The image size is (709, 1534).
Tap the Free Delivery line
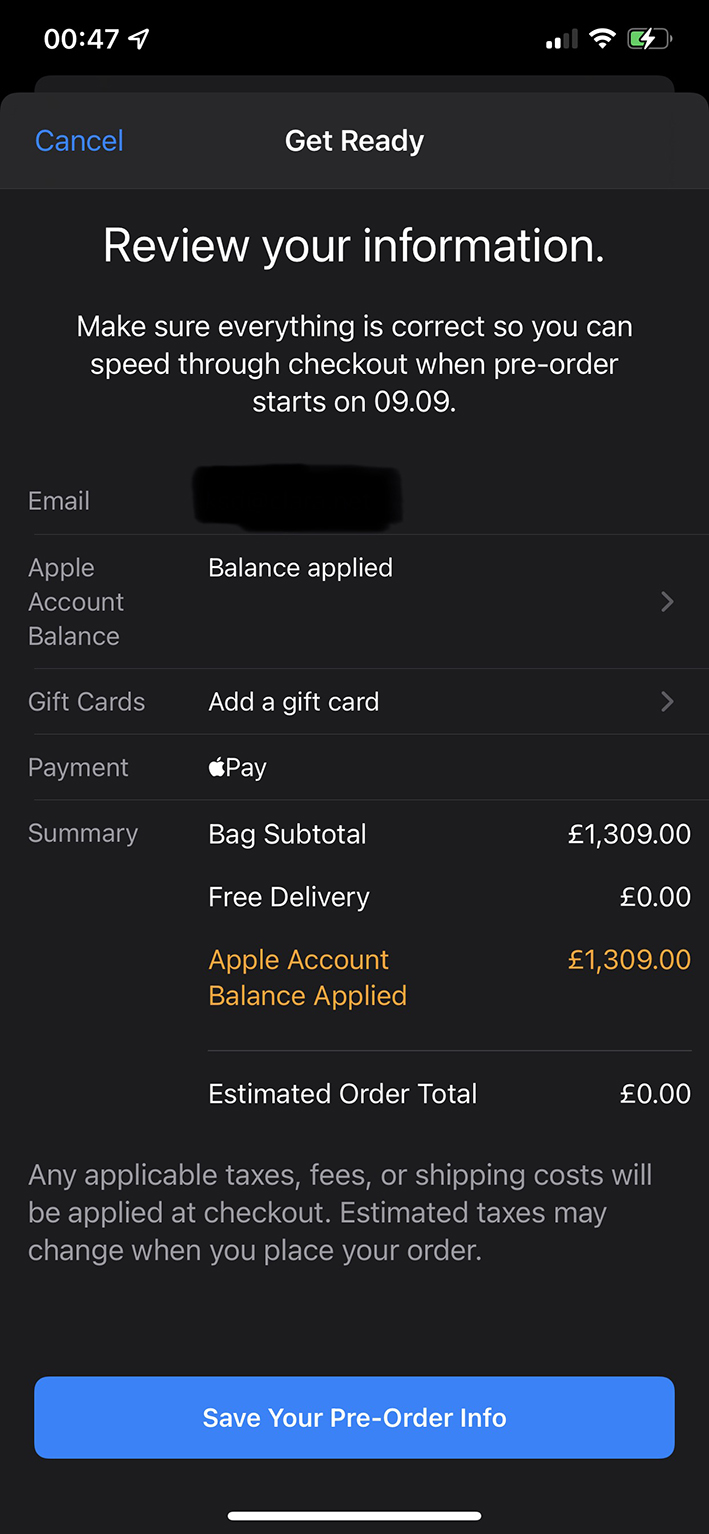288,897
